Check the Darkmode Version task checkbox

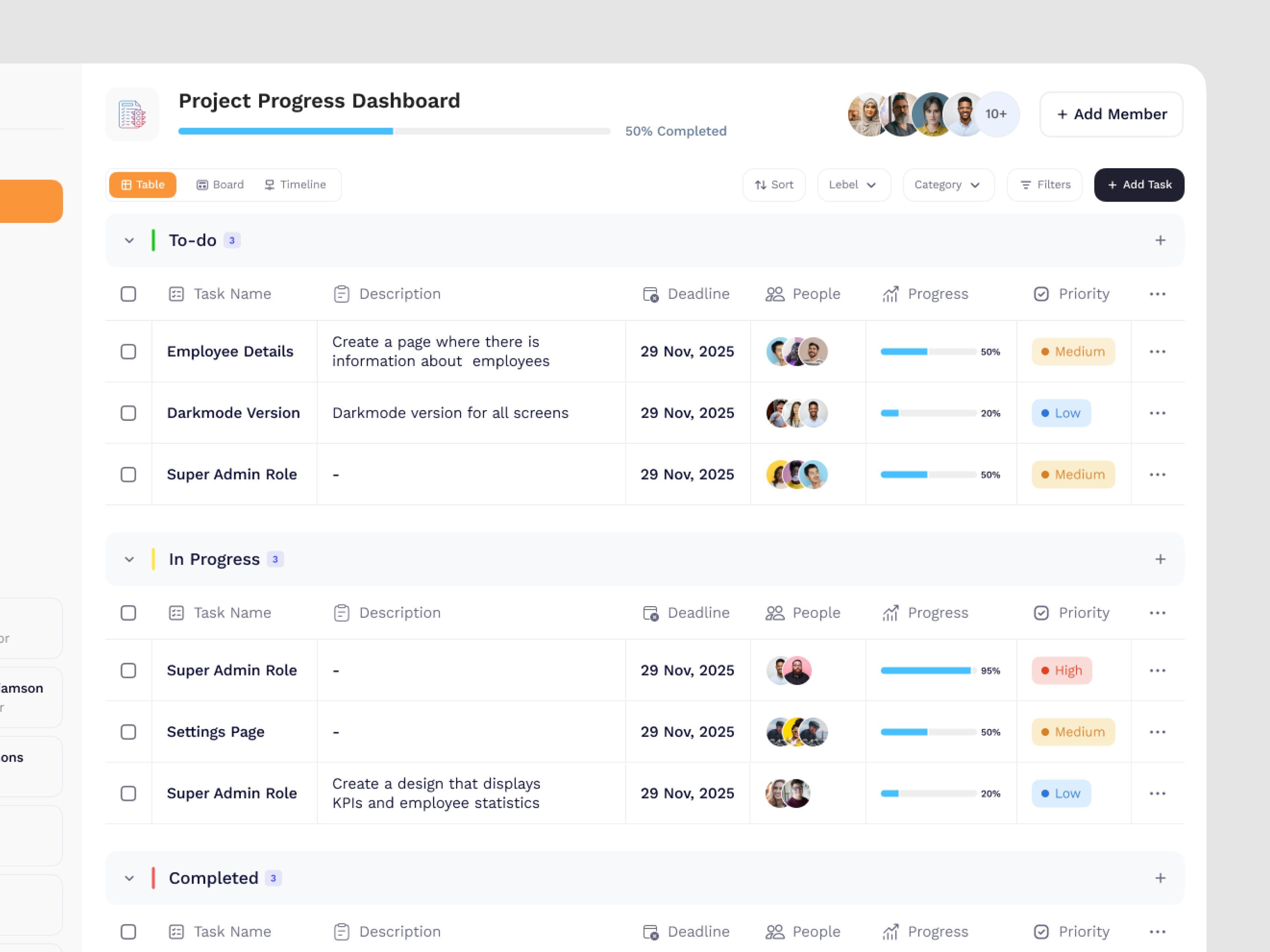tap(129, 413)
